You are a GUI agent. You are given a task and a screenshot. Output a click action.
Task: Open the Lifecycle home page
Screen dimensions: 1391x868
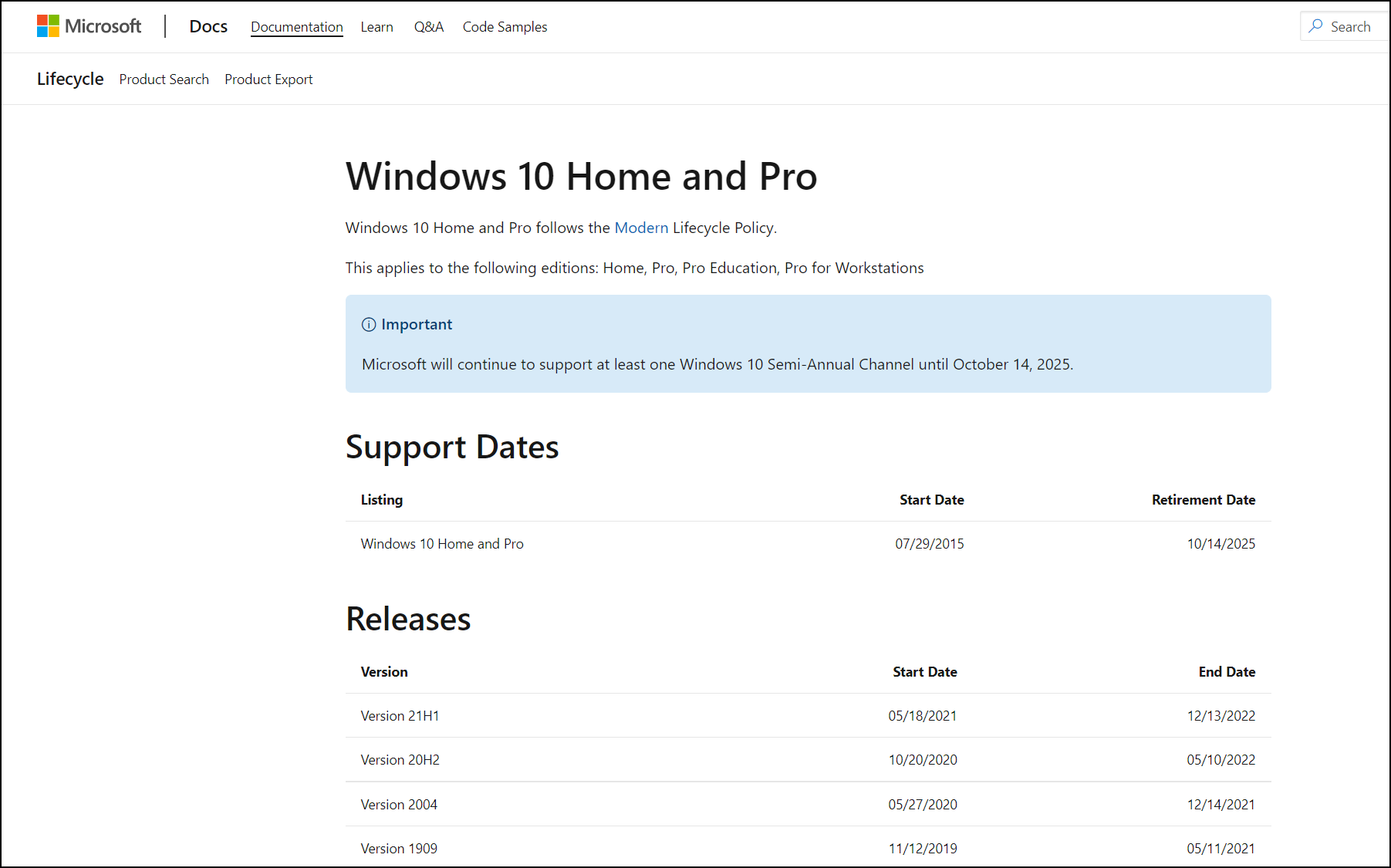click(x=70, y=79)
